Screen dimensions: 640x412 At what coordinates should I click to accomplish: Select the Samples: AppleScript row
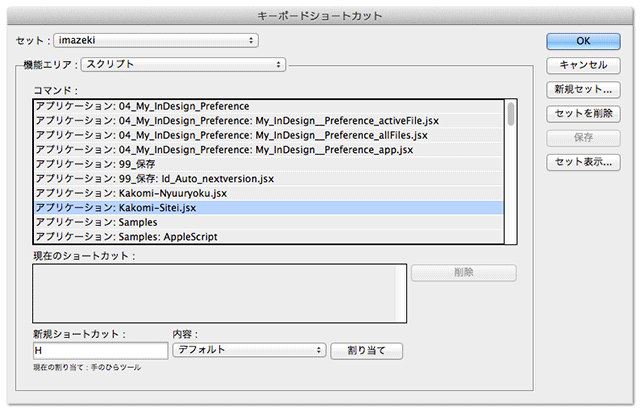[269, 237]
